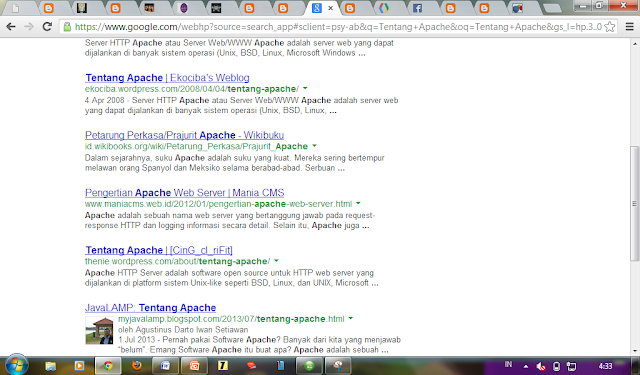Click the scrollbar up arrow
This screenshot has height=375, width=640.
(635, 43)
